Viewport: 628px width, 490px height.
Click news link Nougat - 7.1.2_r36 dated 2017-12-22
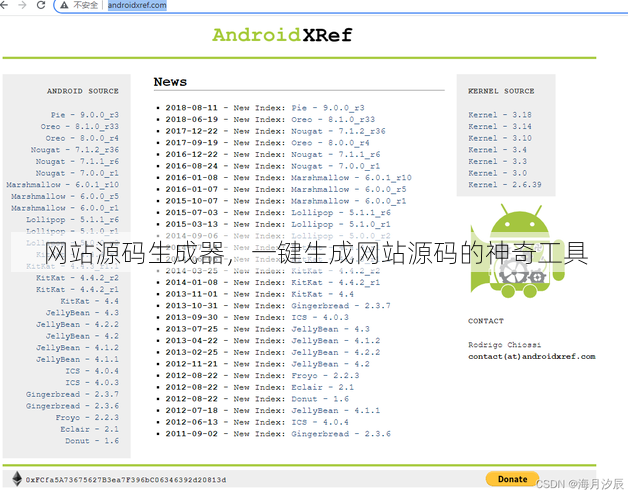338,131
